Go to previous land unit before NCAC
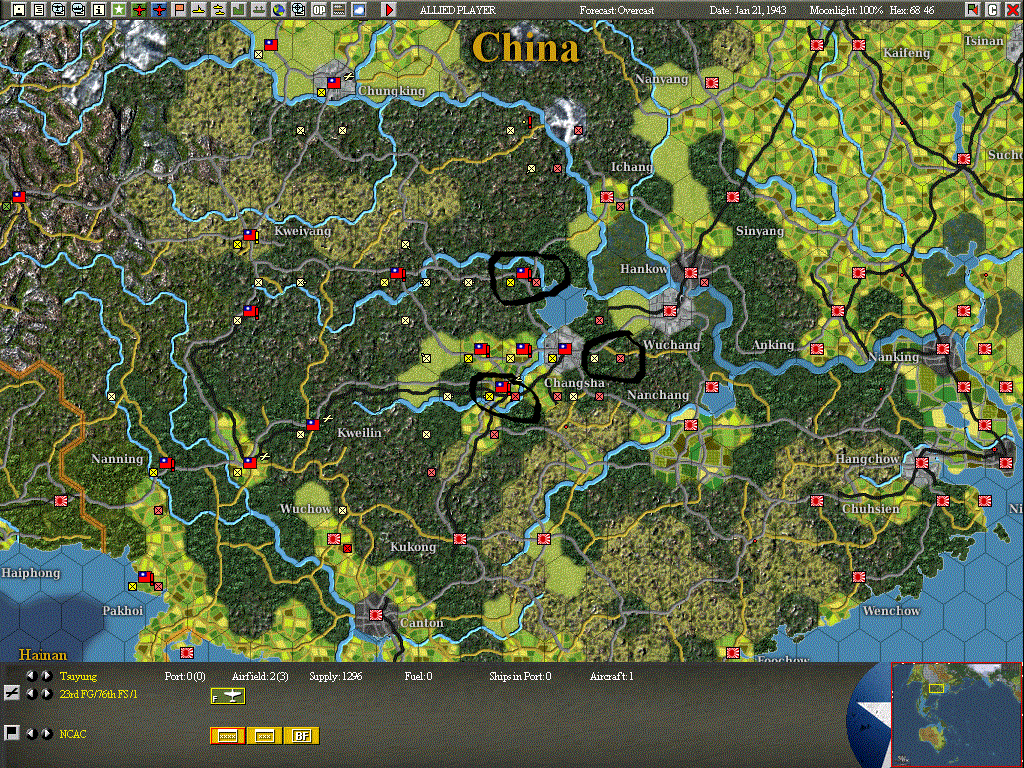Image resolution: width=1024 pixels, height=768 pixels. point(30,734)
